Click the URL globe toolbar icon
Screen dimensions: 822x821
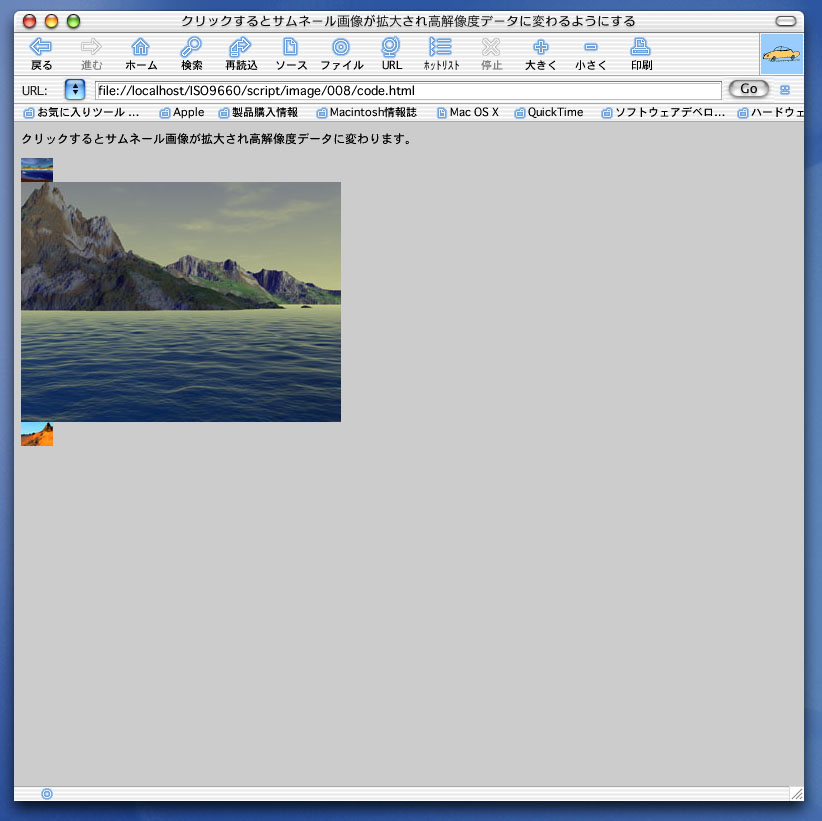(x=391, y=47)
